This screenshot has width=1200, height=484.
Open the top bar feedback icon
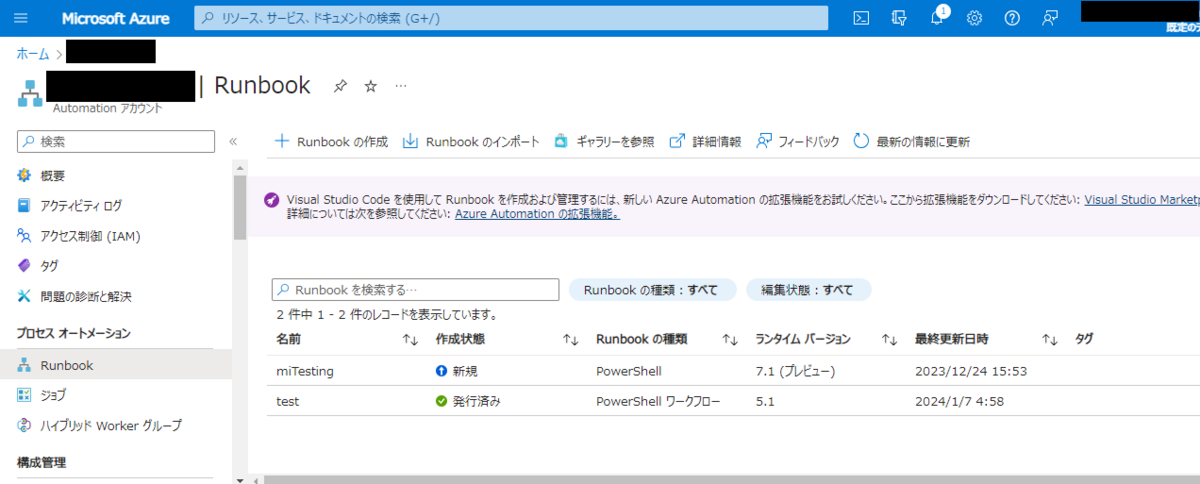click(x=1049, y=18)
